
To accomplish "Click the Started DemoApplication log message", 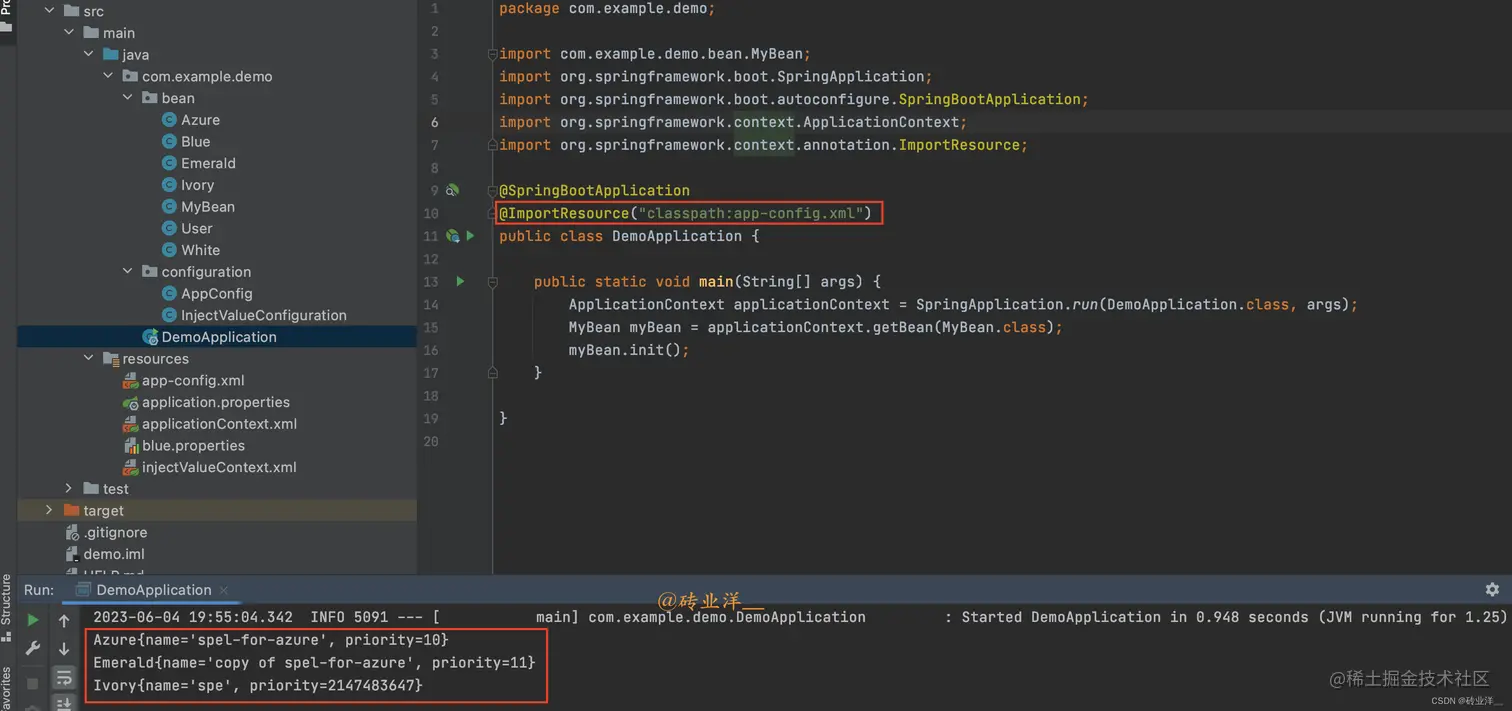I will [1234, 617].
